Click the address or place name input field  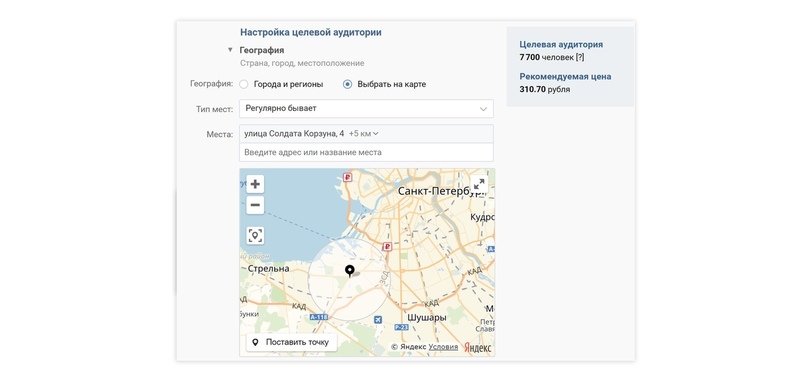click(366, 152)
